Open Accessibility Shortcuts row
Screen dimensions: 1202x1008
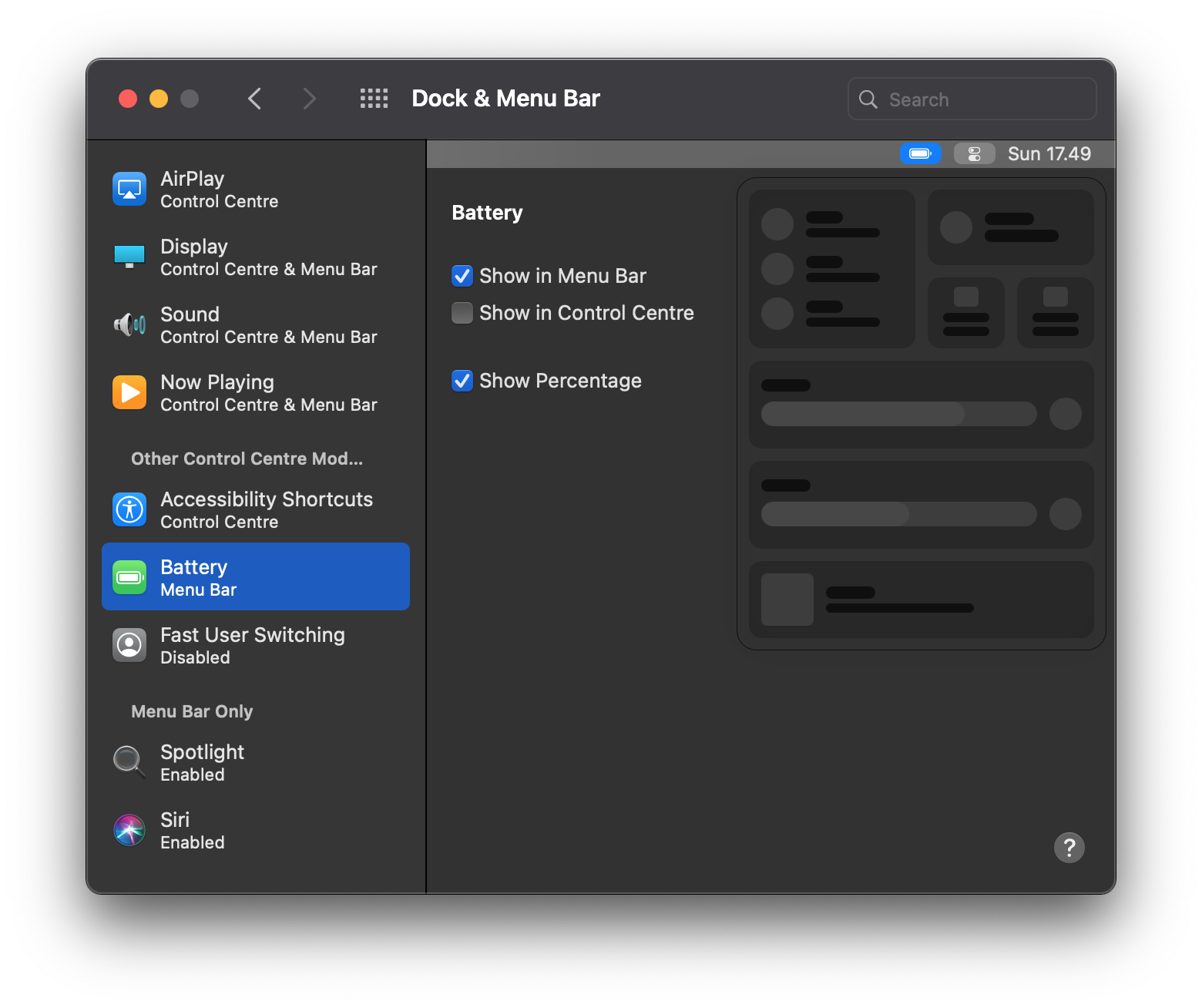256,510
